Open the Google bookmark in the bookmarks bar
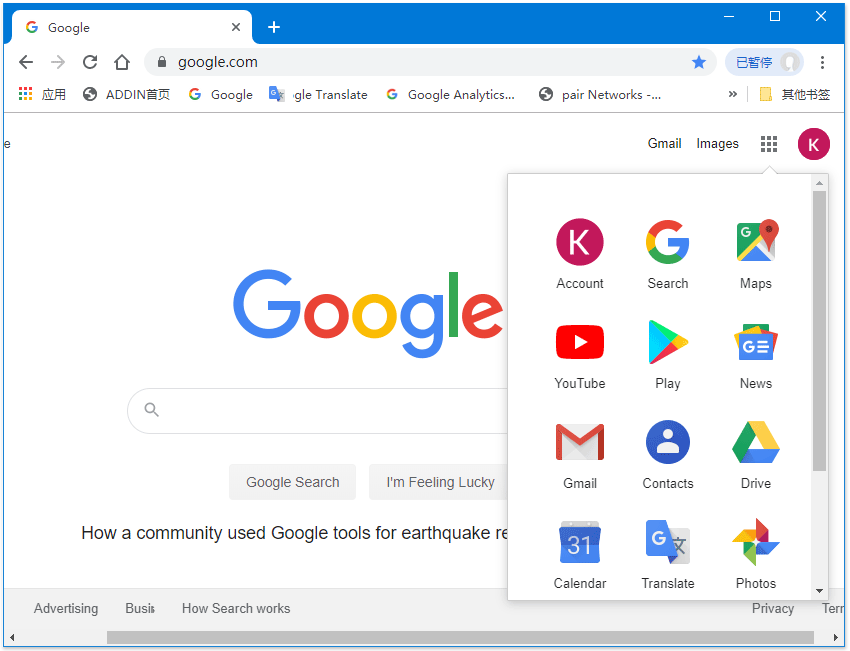The height and width of the screenshot is (651, 850). [221, 94]
